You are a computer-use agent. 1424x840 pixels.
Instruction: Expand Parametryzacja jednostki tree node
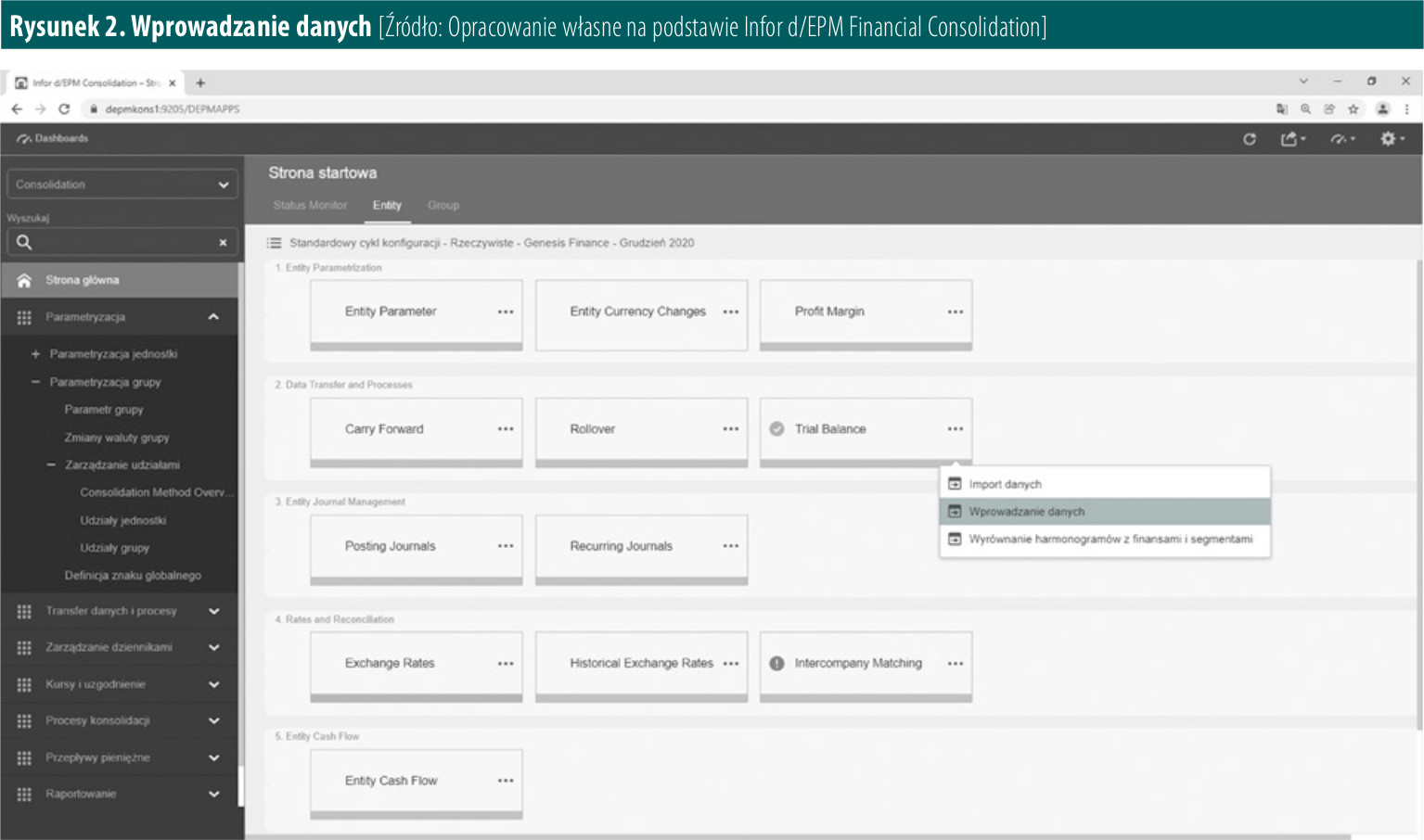point(35,354)
